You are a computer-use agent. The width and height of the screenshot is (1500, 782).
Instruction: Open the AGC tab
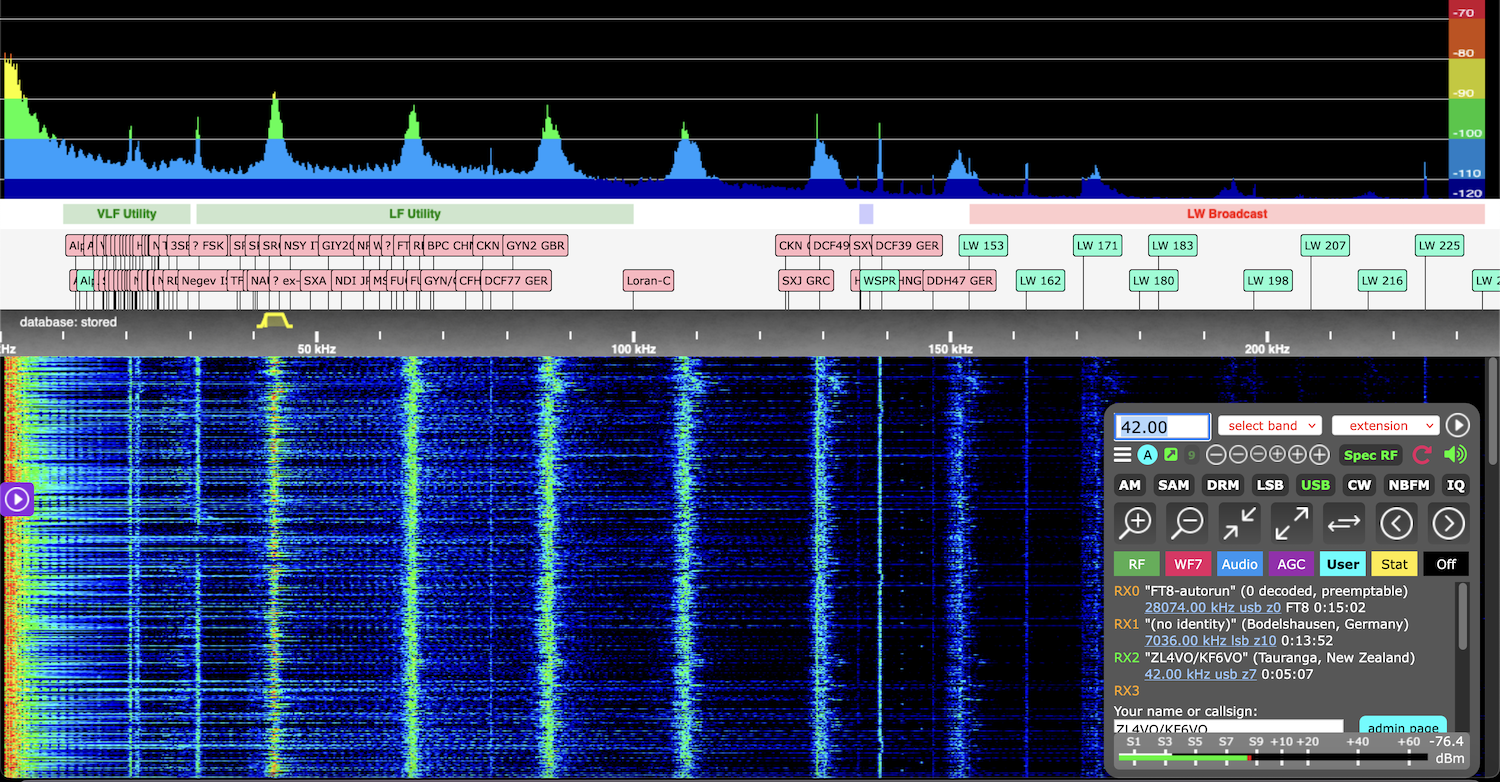1291,564
